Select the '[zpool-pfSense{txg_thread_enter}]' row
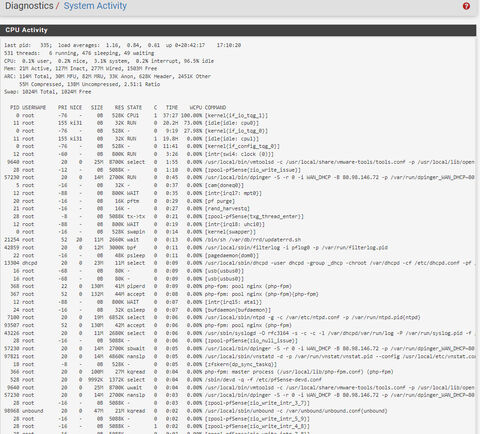 [157, 216]
